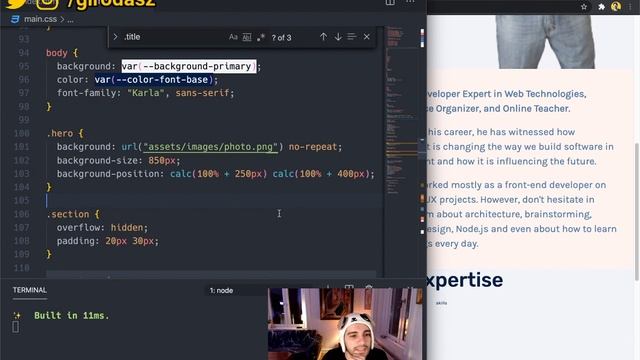
Task: Open browser extensions puzzle icon
Action: pos(601,7)
